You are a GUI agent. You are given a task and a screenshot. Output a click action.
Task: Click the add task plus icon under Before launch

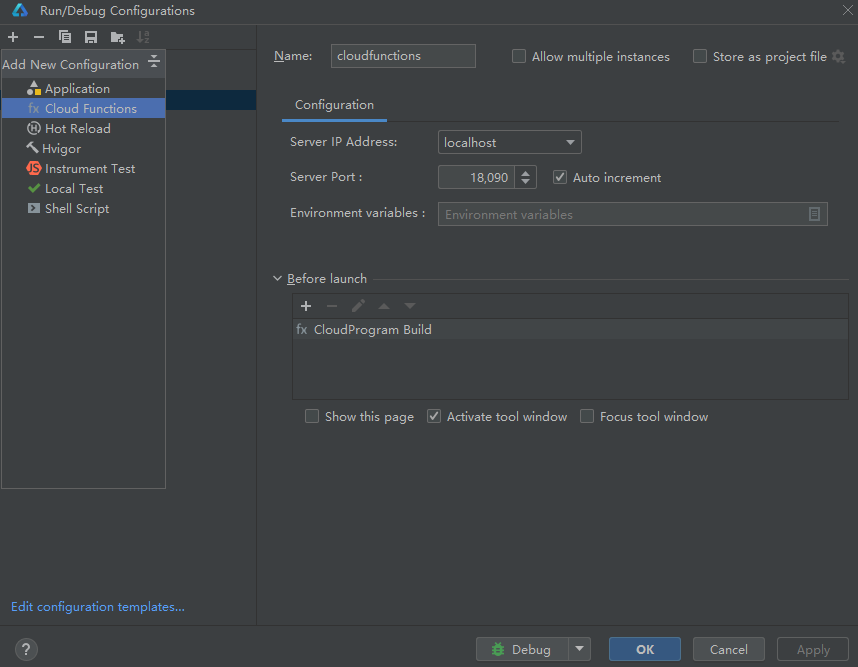tap(306, 306)
